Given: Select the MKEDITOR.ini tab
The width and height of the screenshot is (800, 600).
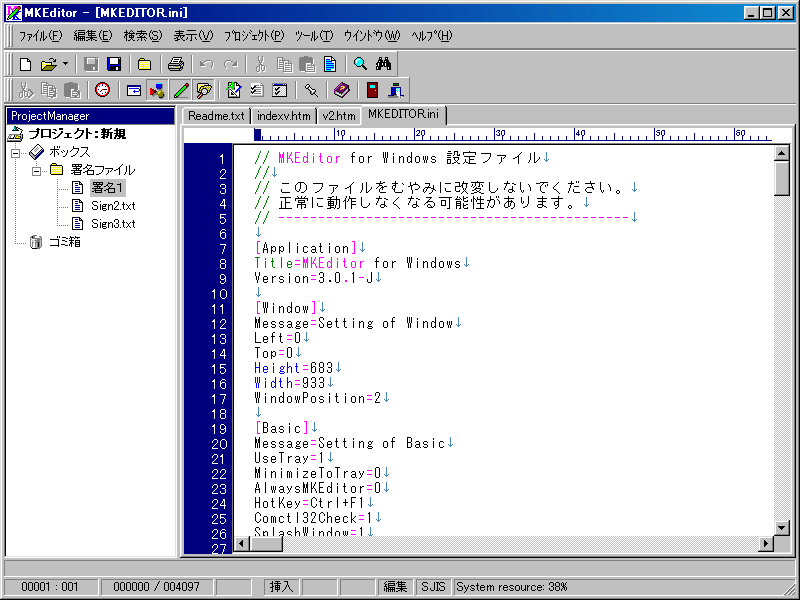Looking at the screenshot, I should [x=403, y=114].
